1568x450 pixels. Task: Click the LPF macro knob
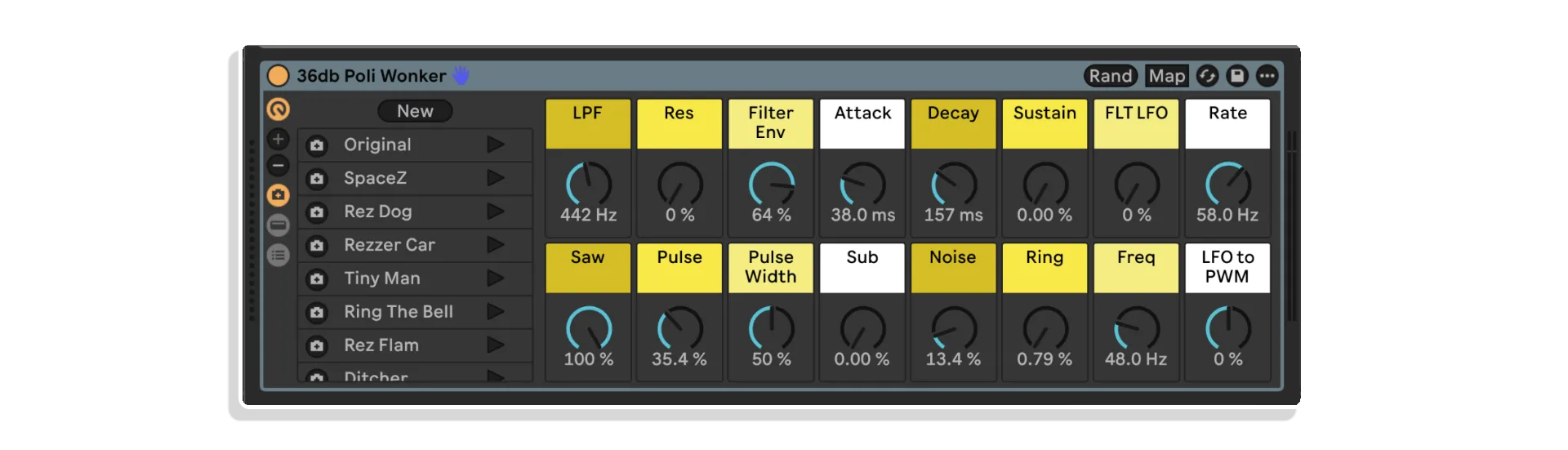[x=588, y=184]
